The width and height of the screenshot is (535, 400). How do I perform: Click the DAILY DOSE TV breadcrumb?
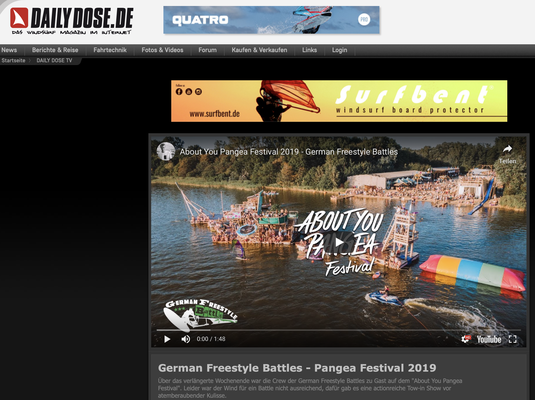tap(54, 61)
